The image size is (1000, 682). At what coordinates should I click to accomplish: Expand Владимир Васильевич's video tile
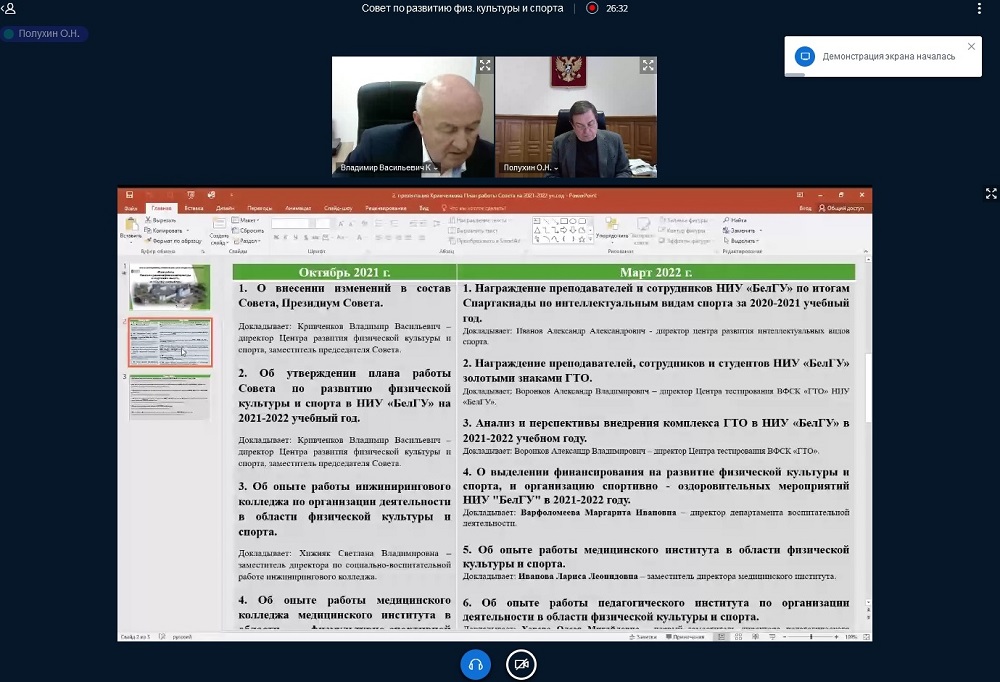tap(484, 66)
